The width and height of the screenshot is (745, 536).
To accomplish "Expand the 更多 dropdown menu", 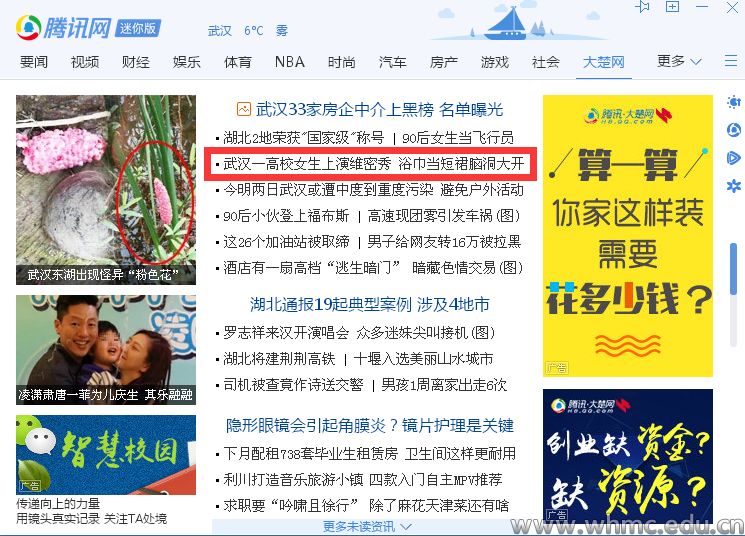I will coord(679,61).
